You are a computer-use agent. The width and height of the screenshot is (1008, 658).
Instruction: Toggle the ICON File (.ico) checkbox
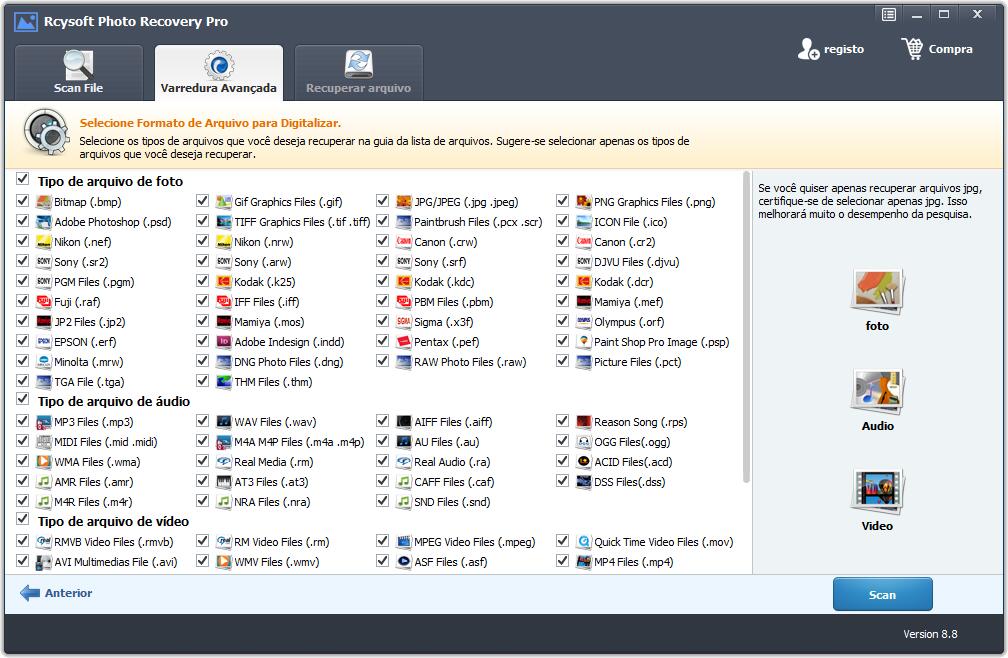(x=562, y=220)
